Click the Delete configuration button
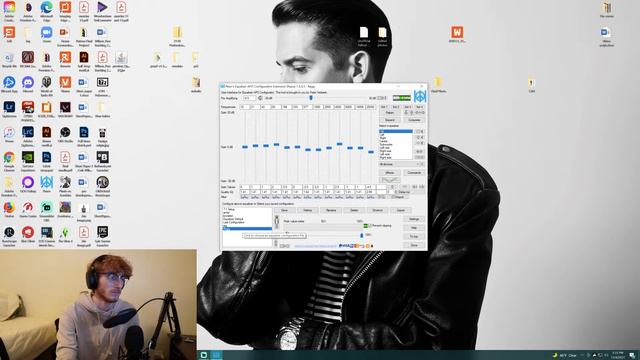 (x=354, y=210)
